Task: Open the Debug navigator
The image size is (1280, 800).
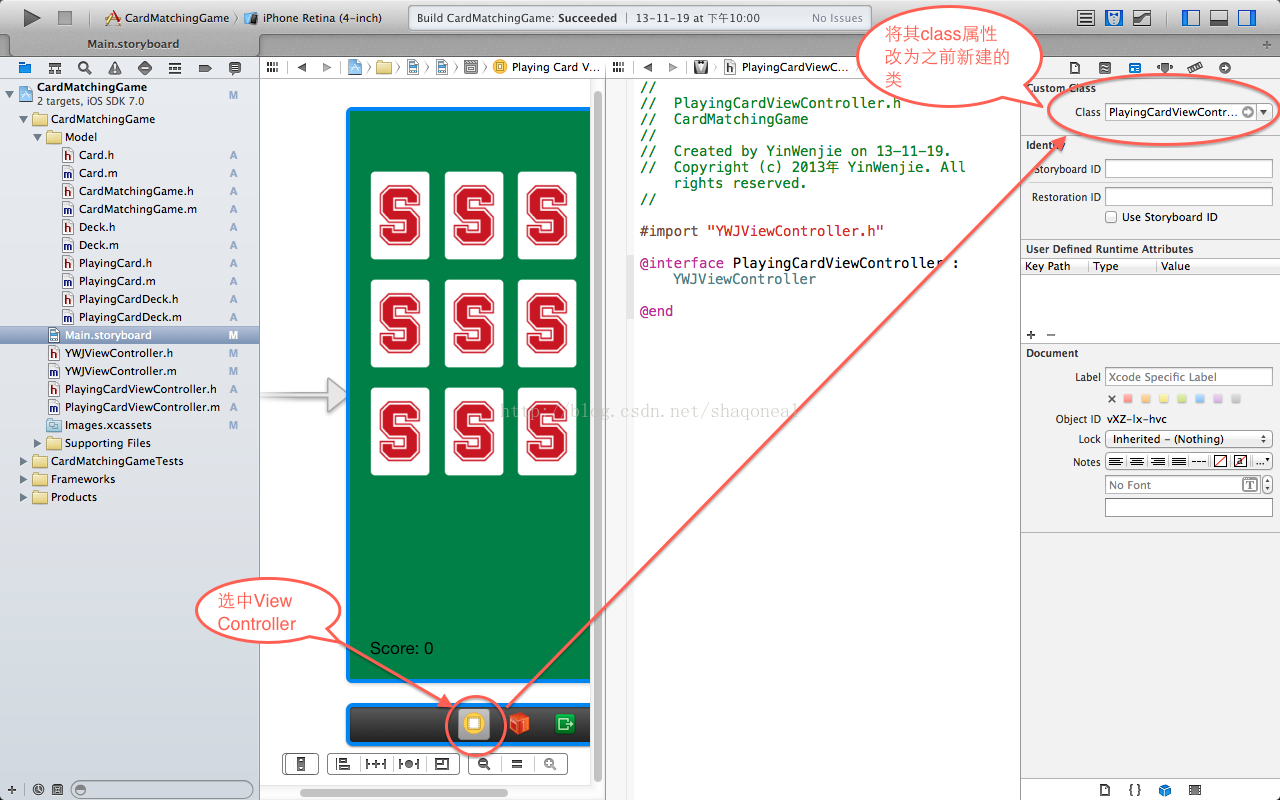Action: (175, 68)
